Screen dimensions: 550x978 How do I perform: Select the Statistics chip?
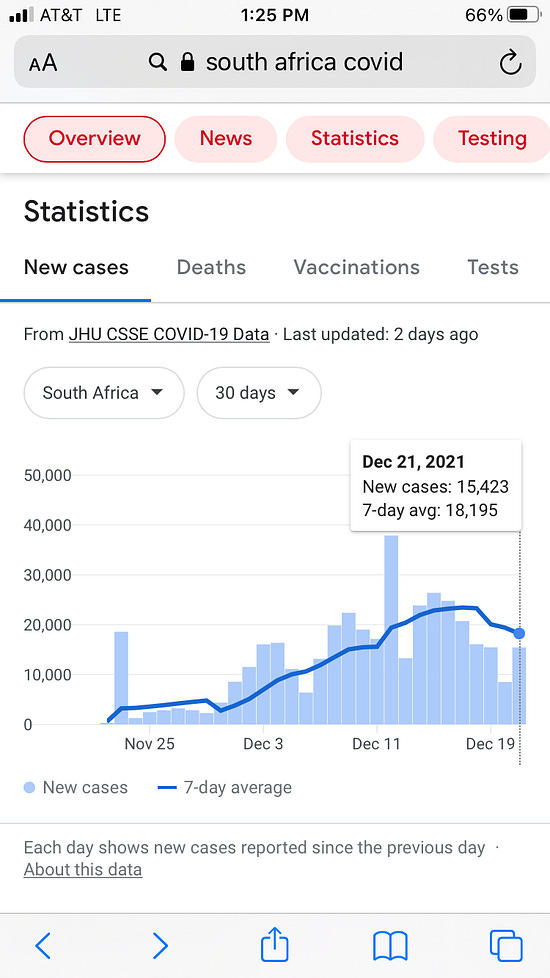(x=355, y=138)
